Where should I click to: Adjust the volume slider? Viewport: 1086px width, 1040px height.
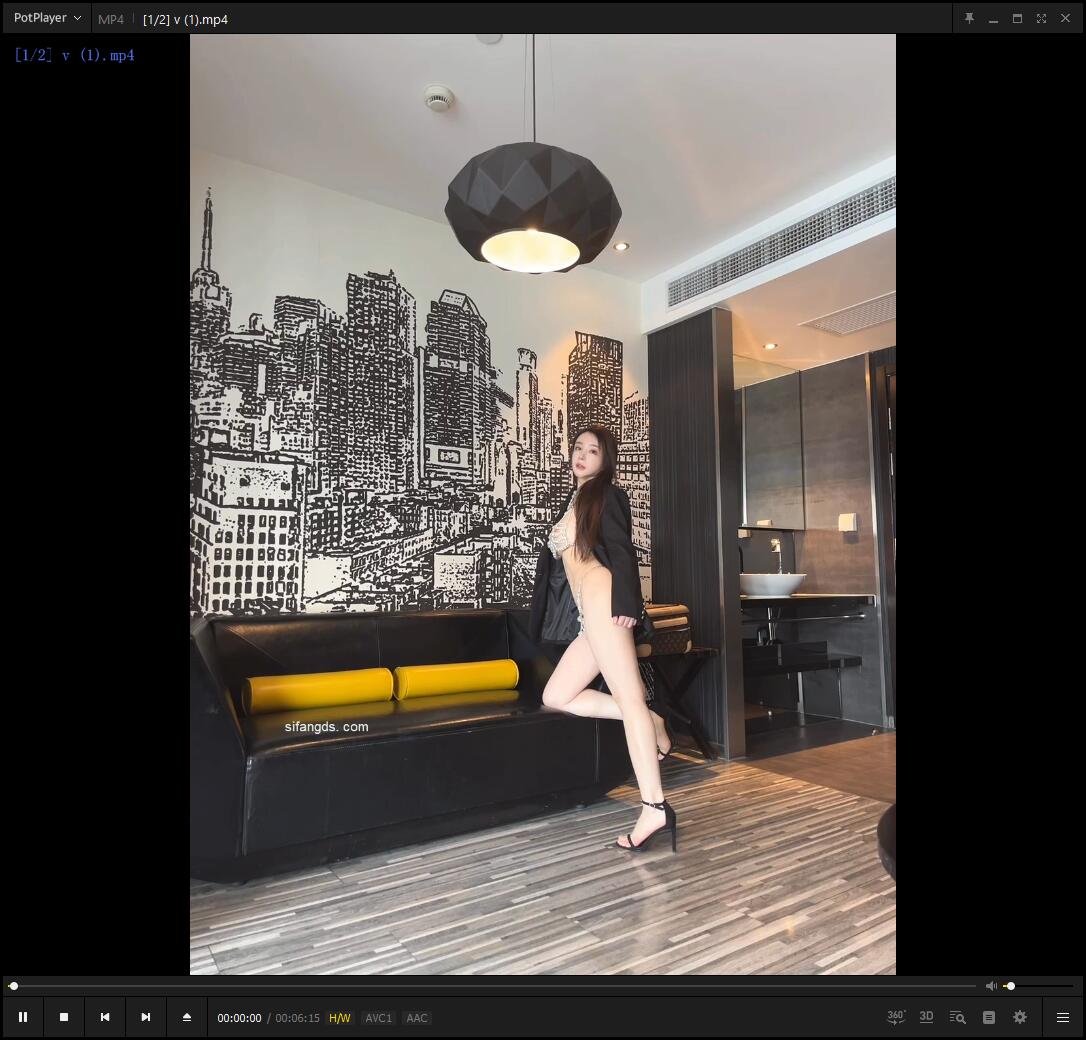pyautogui.click(x=1039, y=986)
